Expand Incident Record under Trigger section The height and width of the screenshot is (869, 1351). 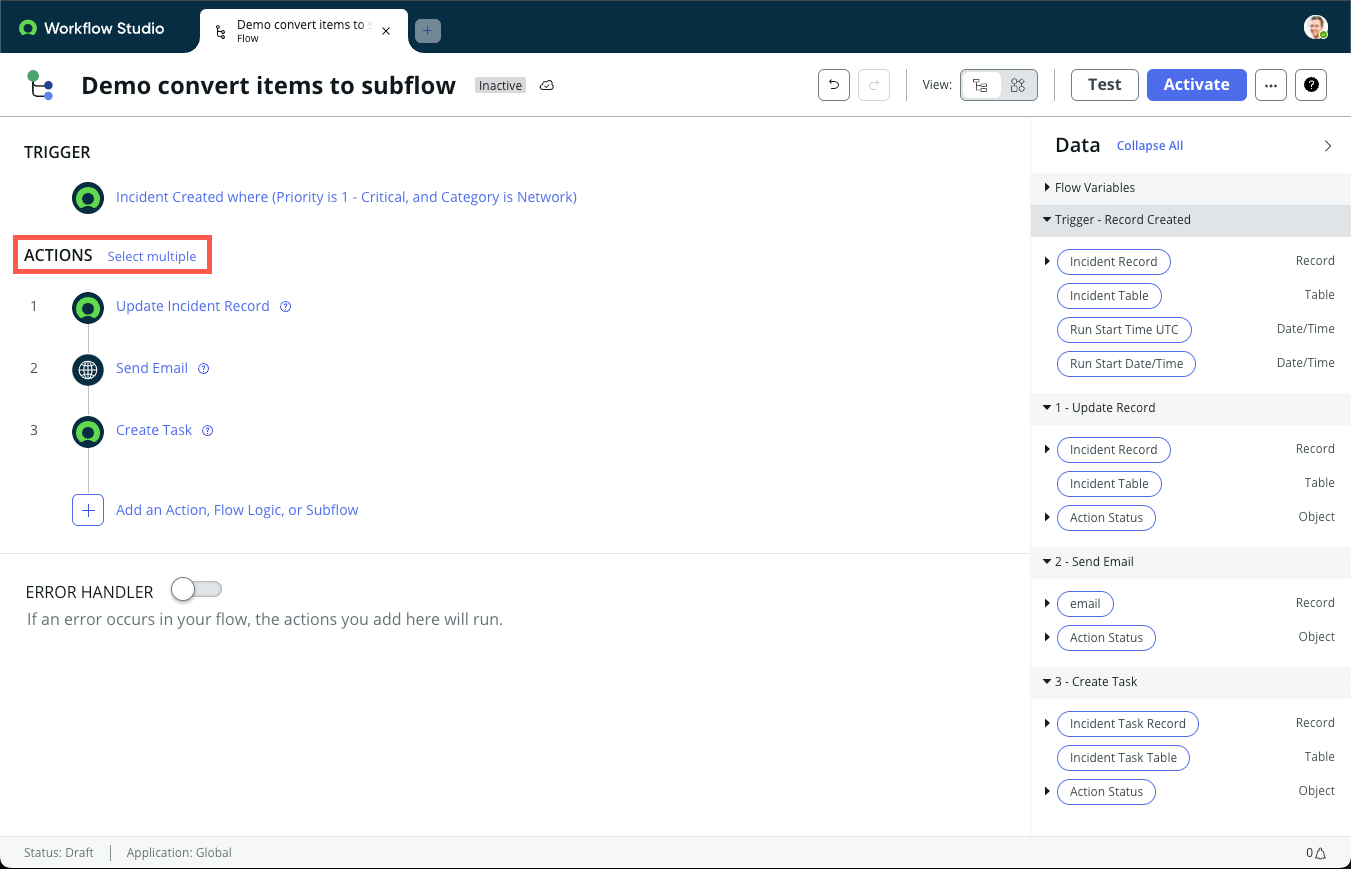[1047, 262]
